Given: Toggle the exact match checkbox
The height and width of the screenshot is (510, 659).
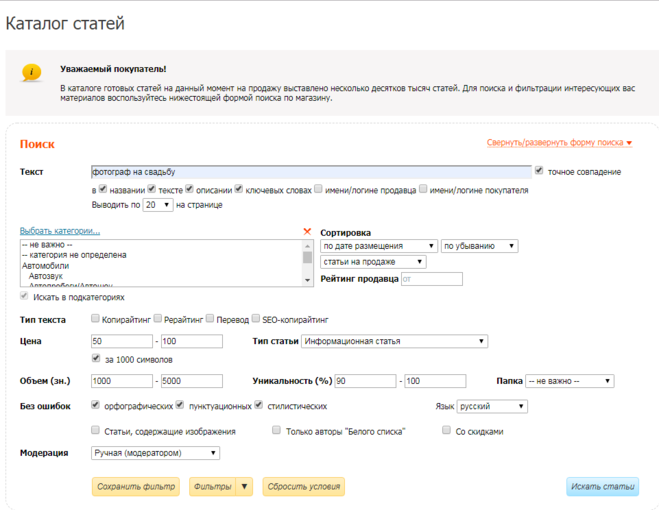Looking at the screenshot, I should pos(540,171).
